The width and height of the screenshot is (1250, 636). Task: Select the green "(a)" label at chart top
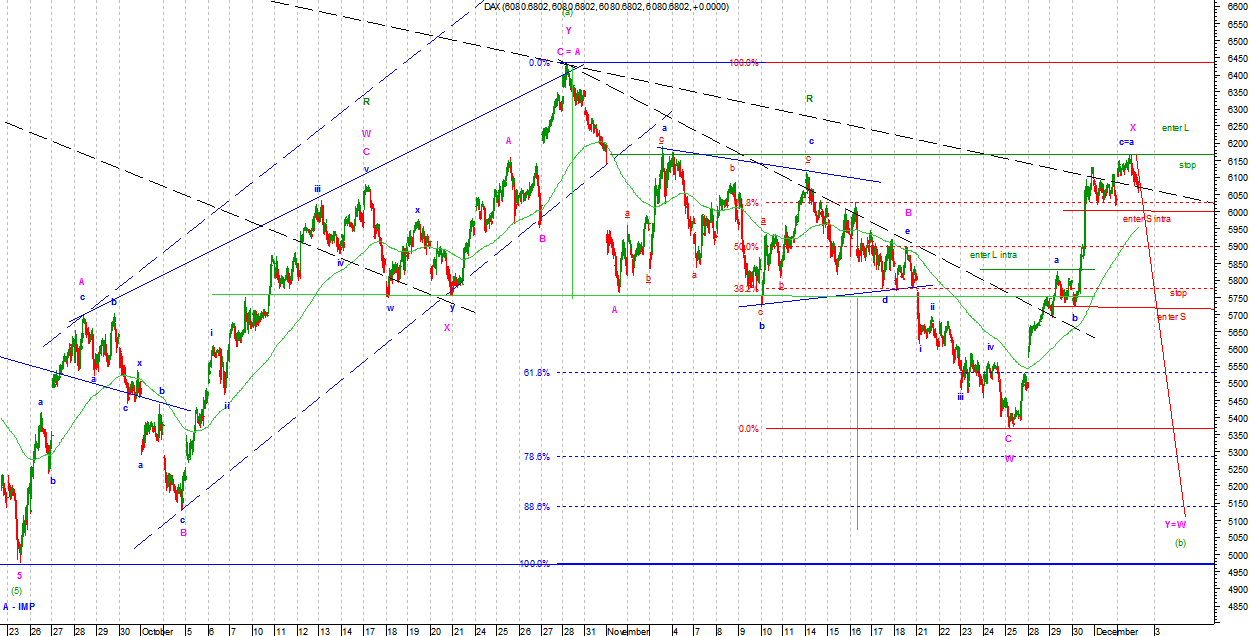coord(567,13)
